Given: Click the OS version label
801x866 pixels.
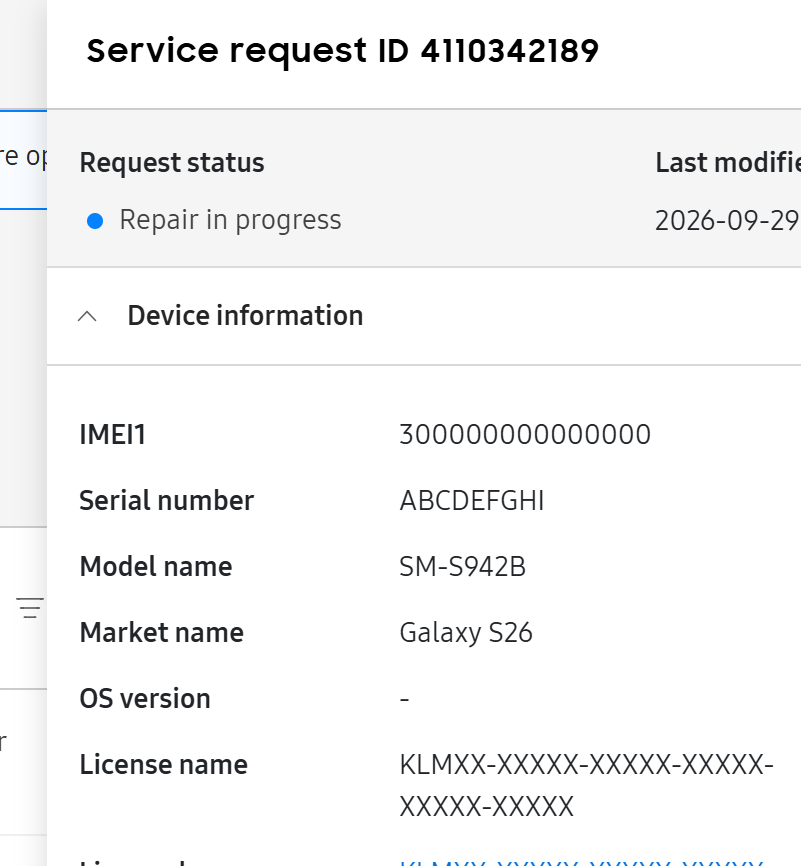Looking at the screenshot, I should click(145, 699).
